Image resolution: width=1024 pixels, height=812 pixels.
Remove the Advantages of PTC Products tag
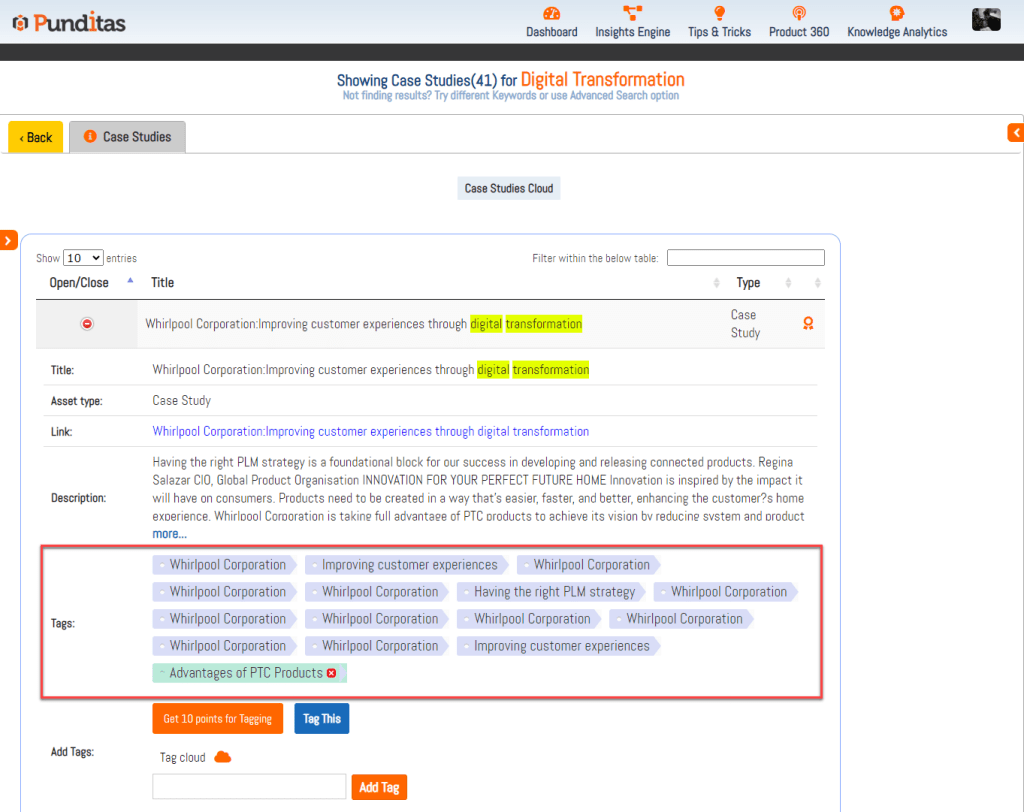[x=331, y=673]
